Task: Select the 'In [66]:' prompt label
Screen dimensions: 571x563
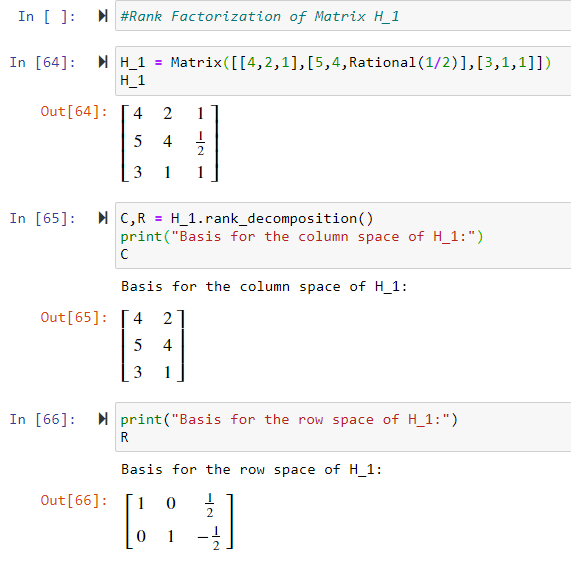Action: 43,420
